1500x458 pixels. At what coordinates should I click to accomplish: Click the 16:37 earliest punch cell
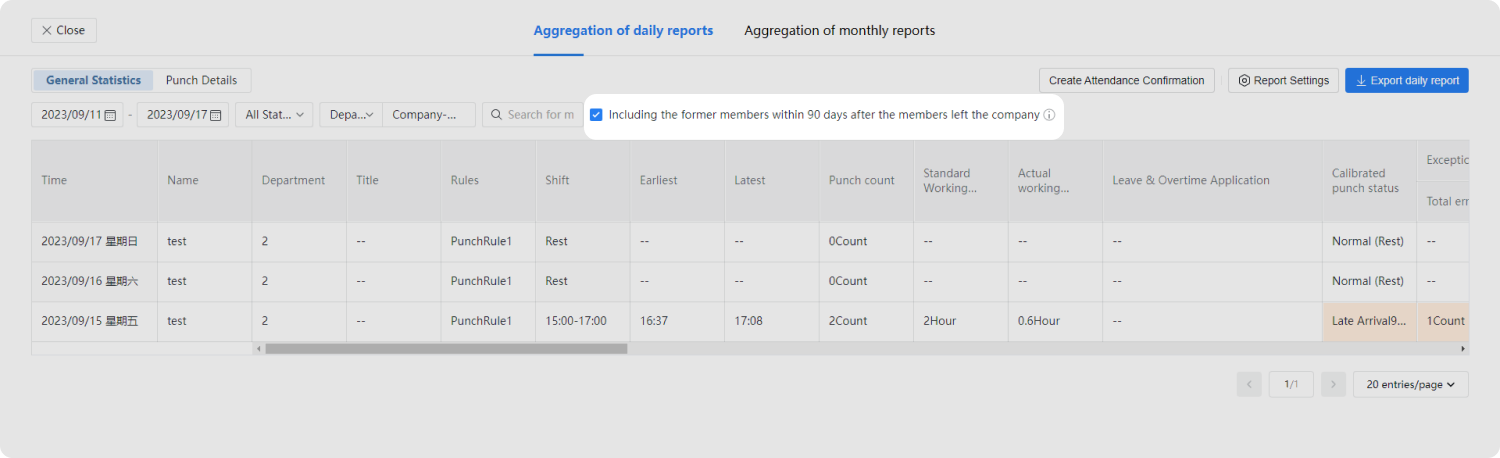[677, 322]
